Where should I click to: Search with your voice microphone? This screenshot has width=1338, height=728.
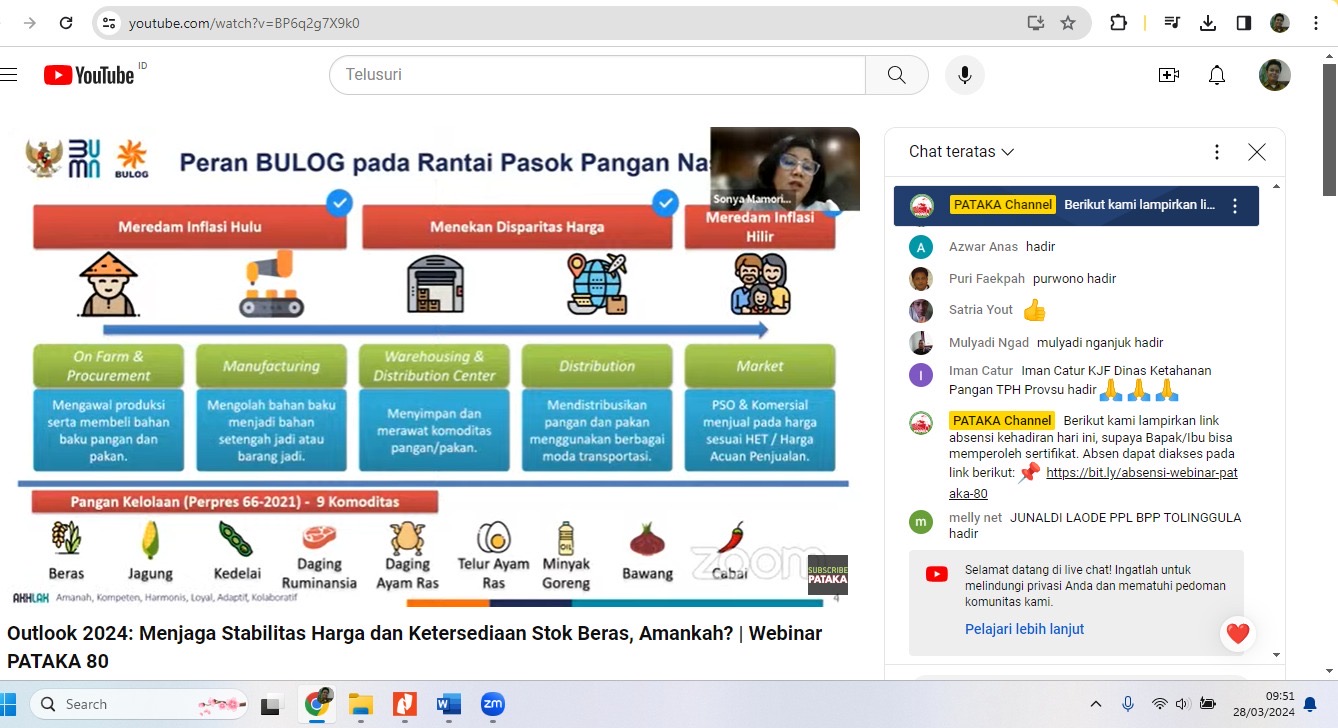pyautogui.click(x=965, y=75)
